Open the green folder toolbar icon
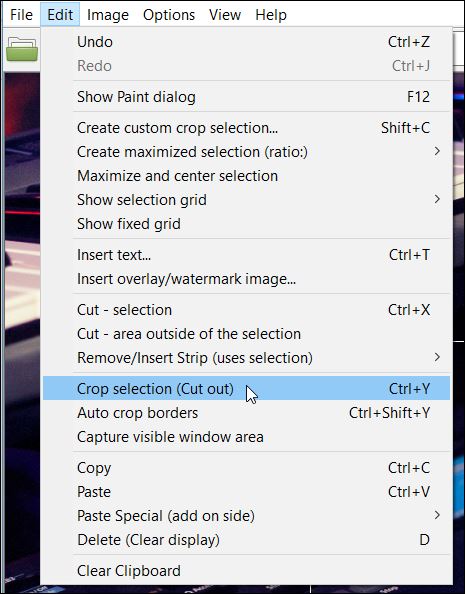 click(22, 49)
